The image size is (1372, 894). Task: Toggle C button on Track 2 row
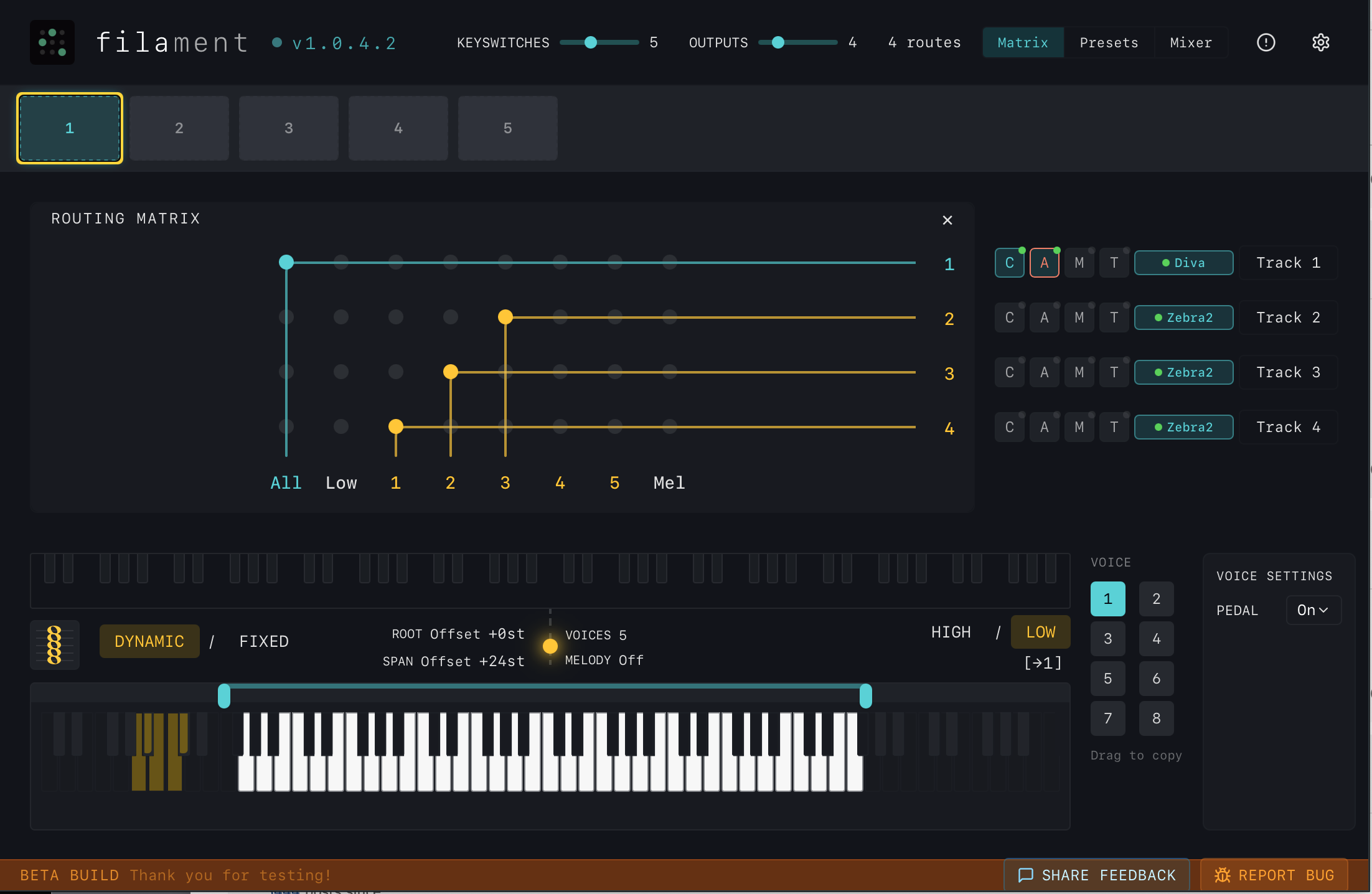1009,318
